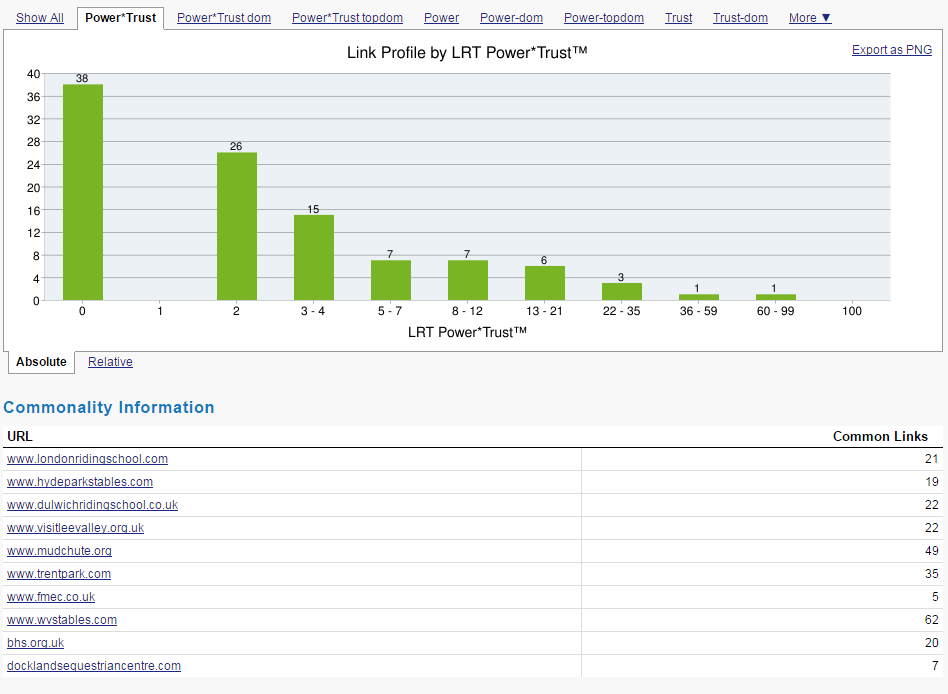Switch to Power*Trust dom tab
Screen dimensions: 948x694
(224, 18)
